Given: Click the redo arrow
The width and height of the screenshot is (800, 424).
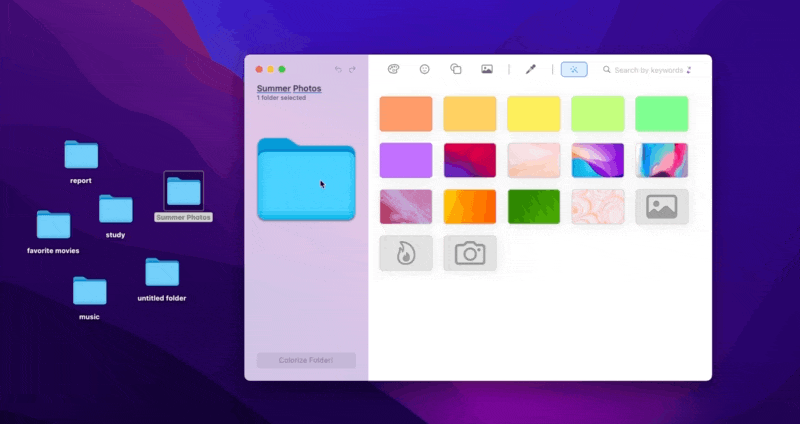Looking at the screenshot, I should pos(352,69).
